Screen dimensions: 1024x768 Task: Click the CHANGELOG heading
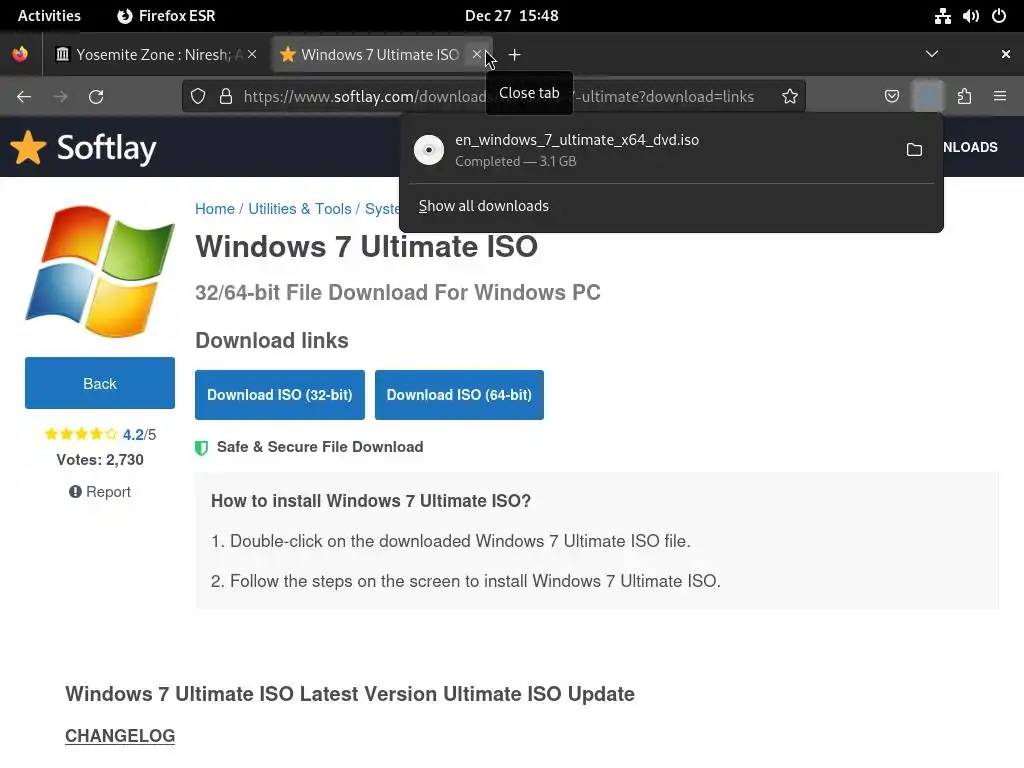pos(120,736)
